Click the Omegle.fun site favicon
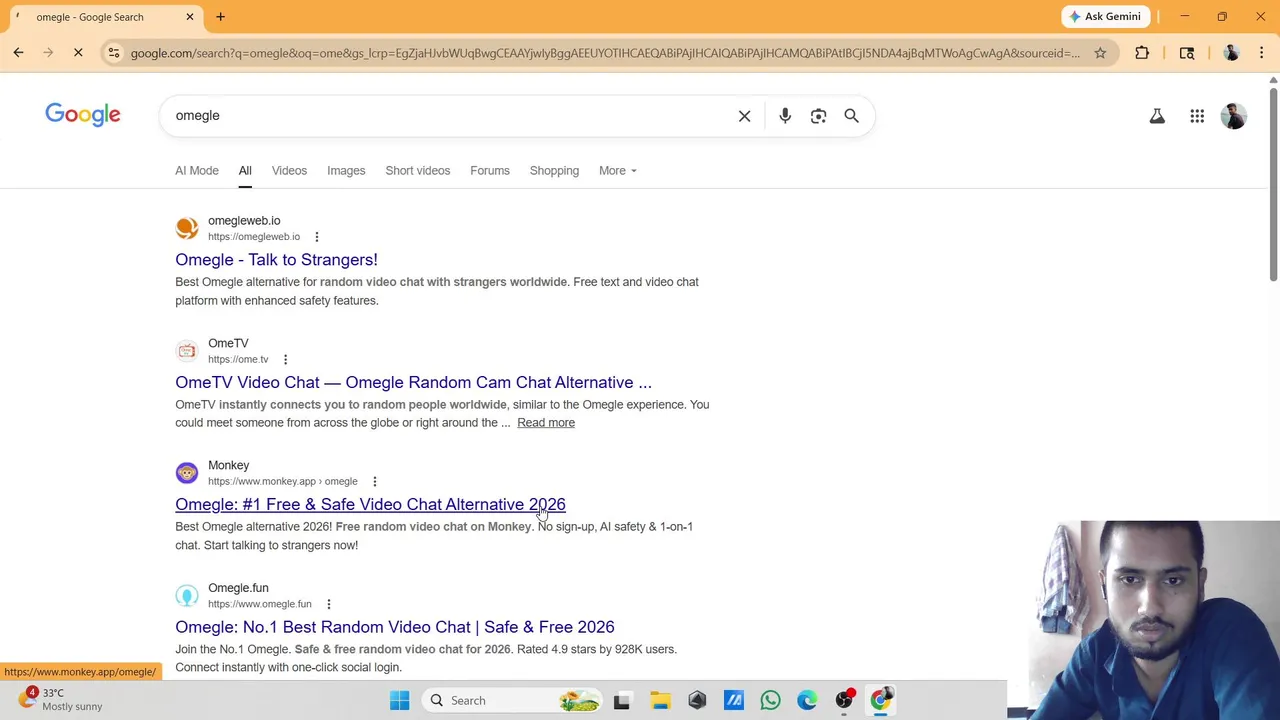The width and height of the screenshot is (1280, 720). point(187,596)
